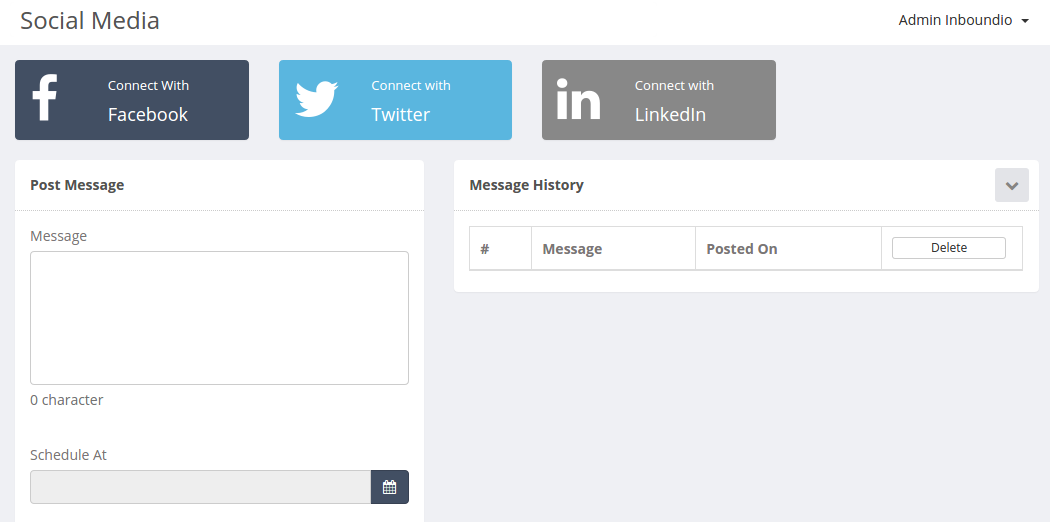
Task: Focus the Message text area
Action: 220,318
